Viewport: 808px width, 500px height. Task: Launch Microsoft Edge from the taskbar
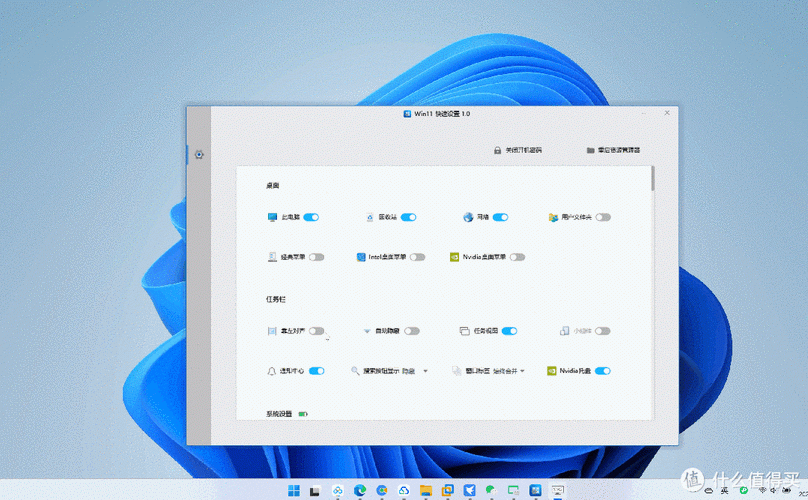360,491
